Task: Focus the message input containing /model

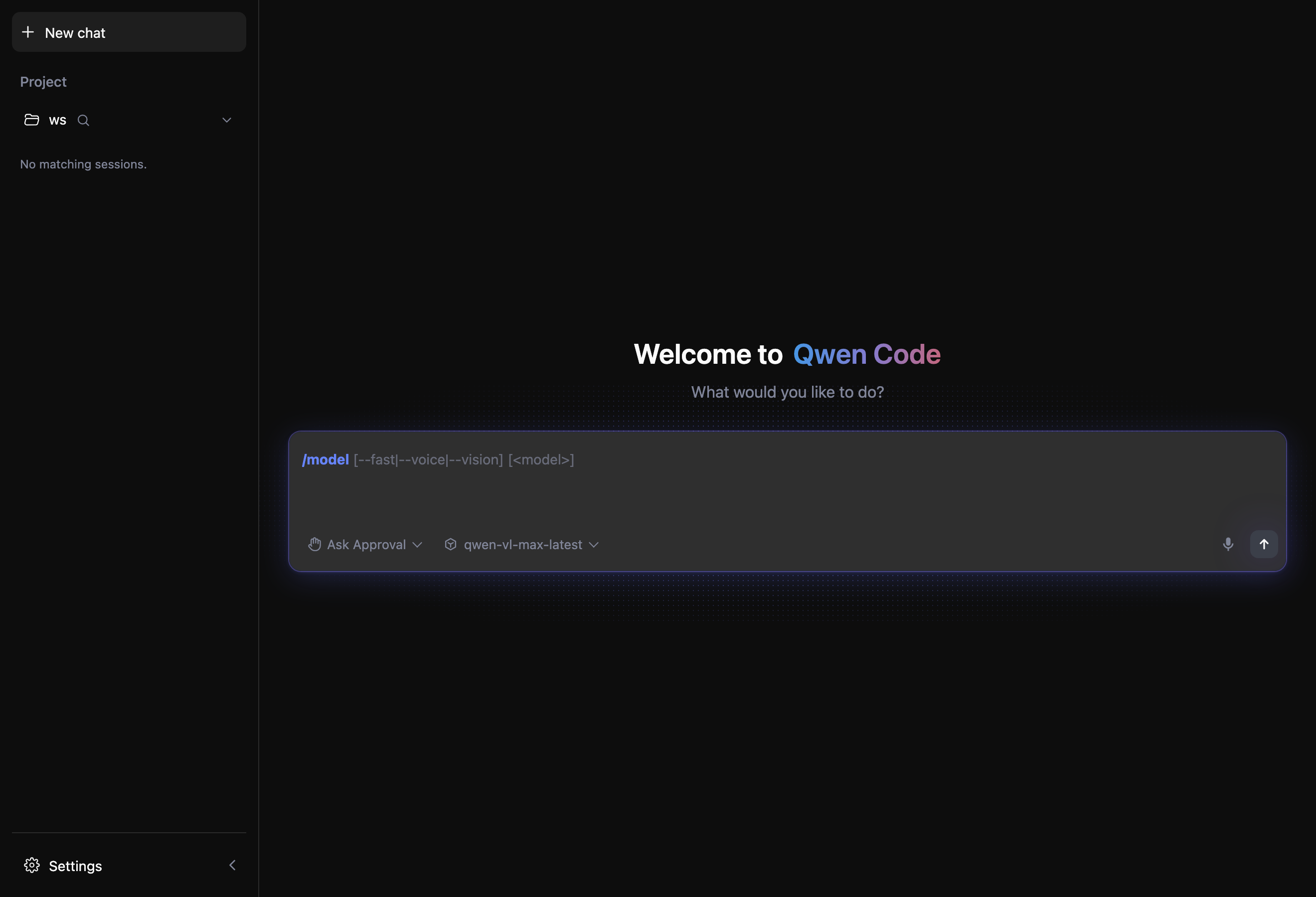Action: pyautogui.click(x=787, y=459)
